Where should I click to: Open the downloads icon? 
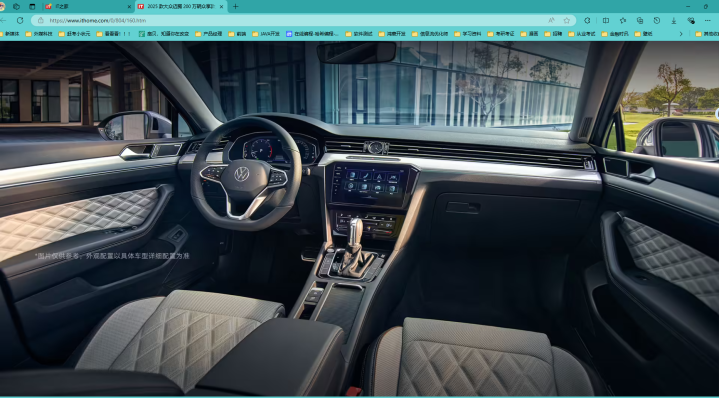point(674,20)
